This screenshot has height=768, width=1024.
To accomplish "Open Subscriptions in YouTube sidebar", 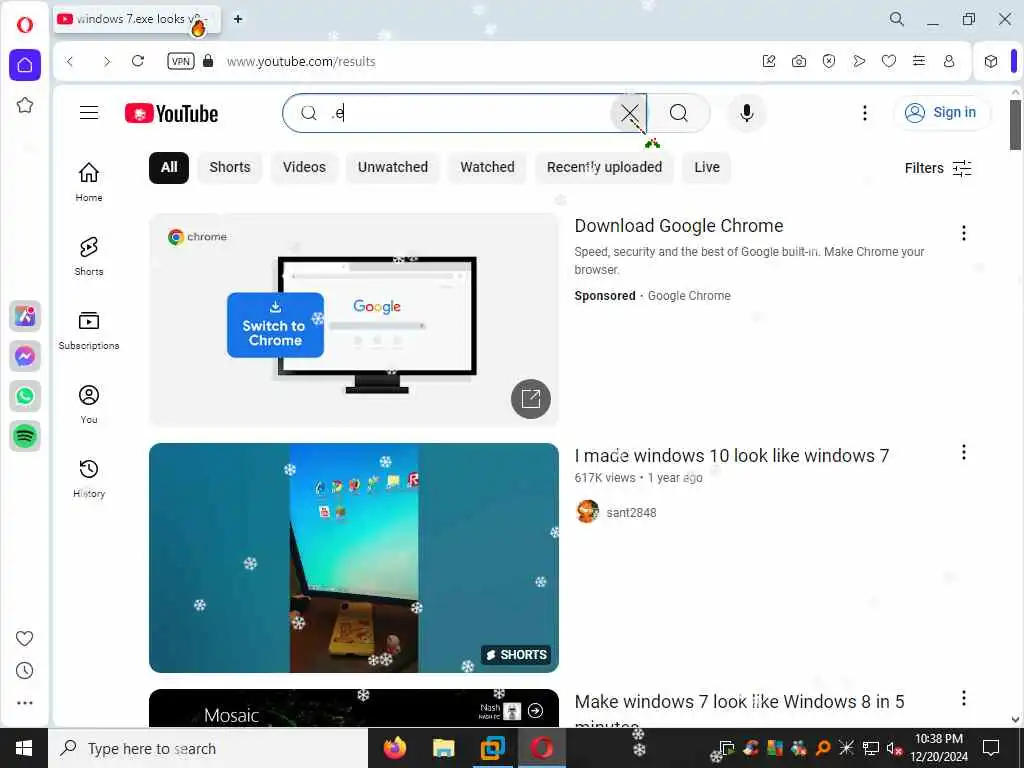I will (89, 330).
